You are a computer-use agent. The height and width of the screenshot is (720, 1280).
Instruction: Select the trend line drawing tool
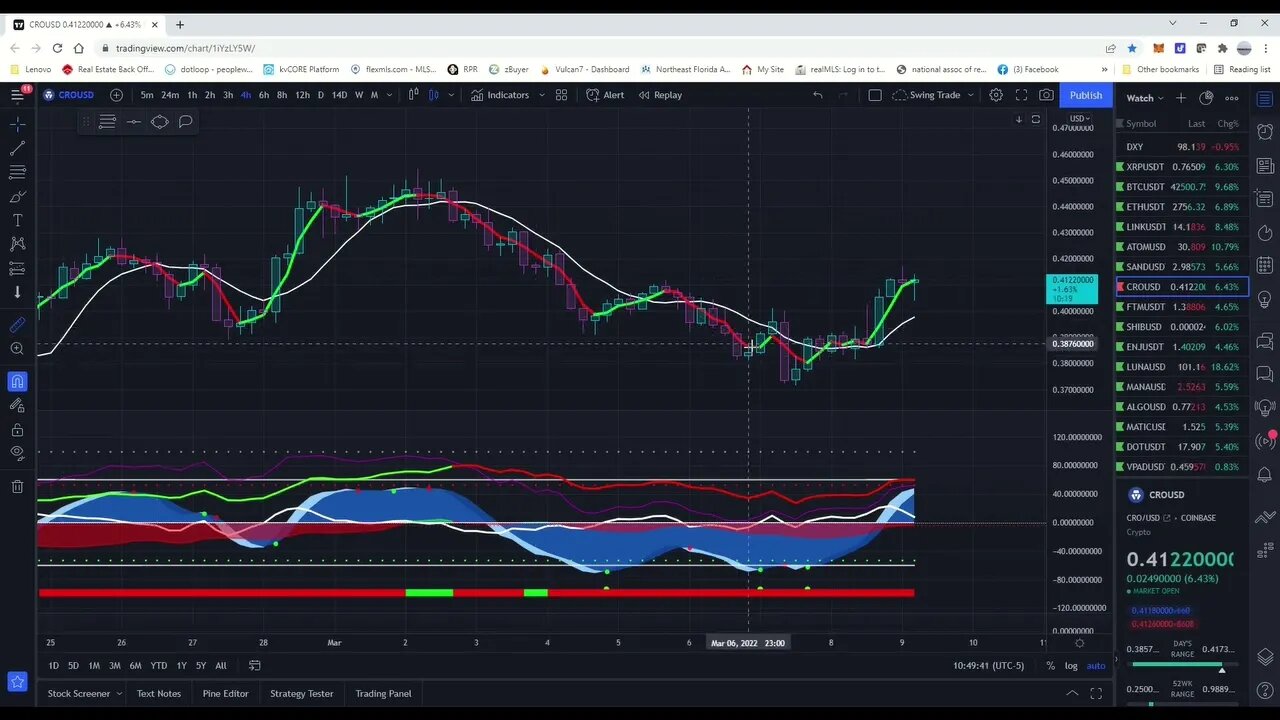click(x=17, y=148)
